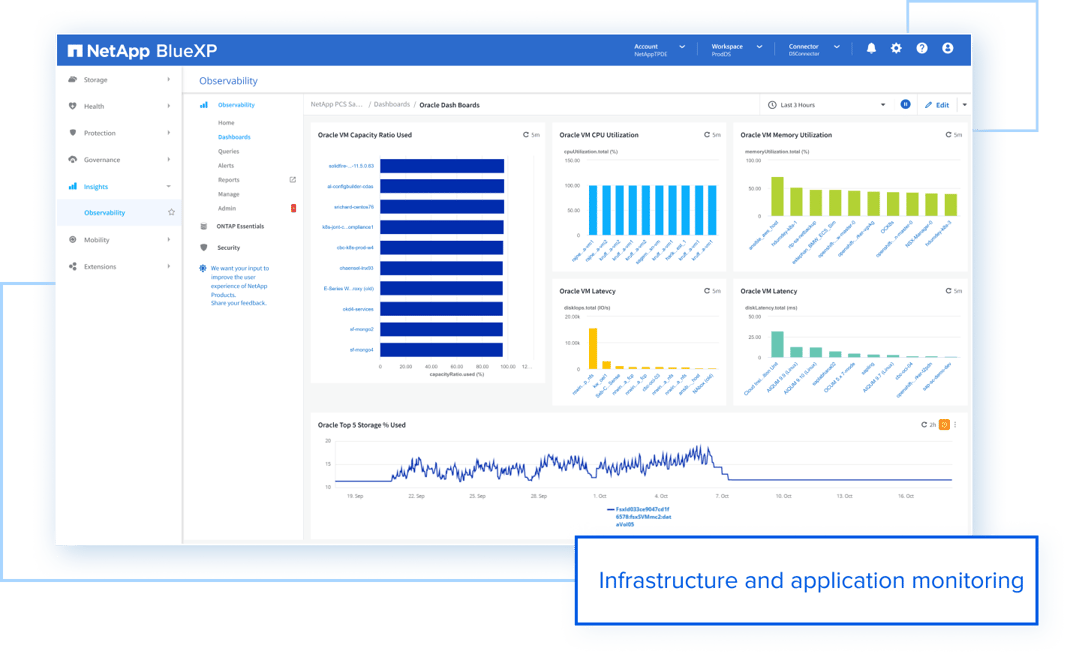The width and height of the screenshot is (1067, 654).
Task: Click the red Admin alert badge
Action: point(293,208)
